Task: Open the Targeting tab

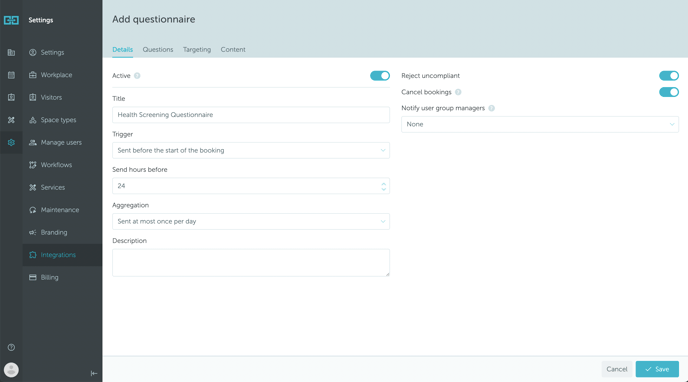Action: pos(197,50)
